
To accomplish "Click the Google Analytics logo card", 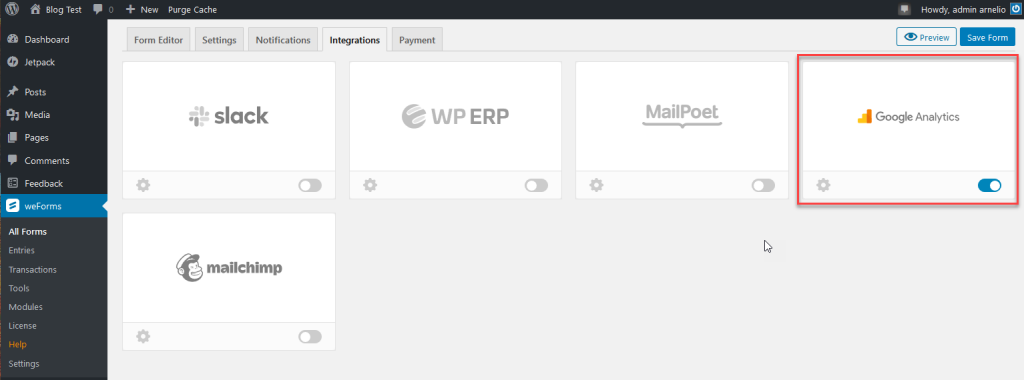I will (x=908, y=116).
